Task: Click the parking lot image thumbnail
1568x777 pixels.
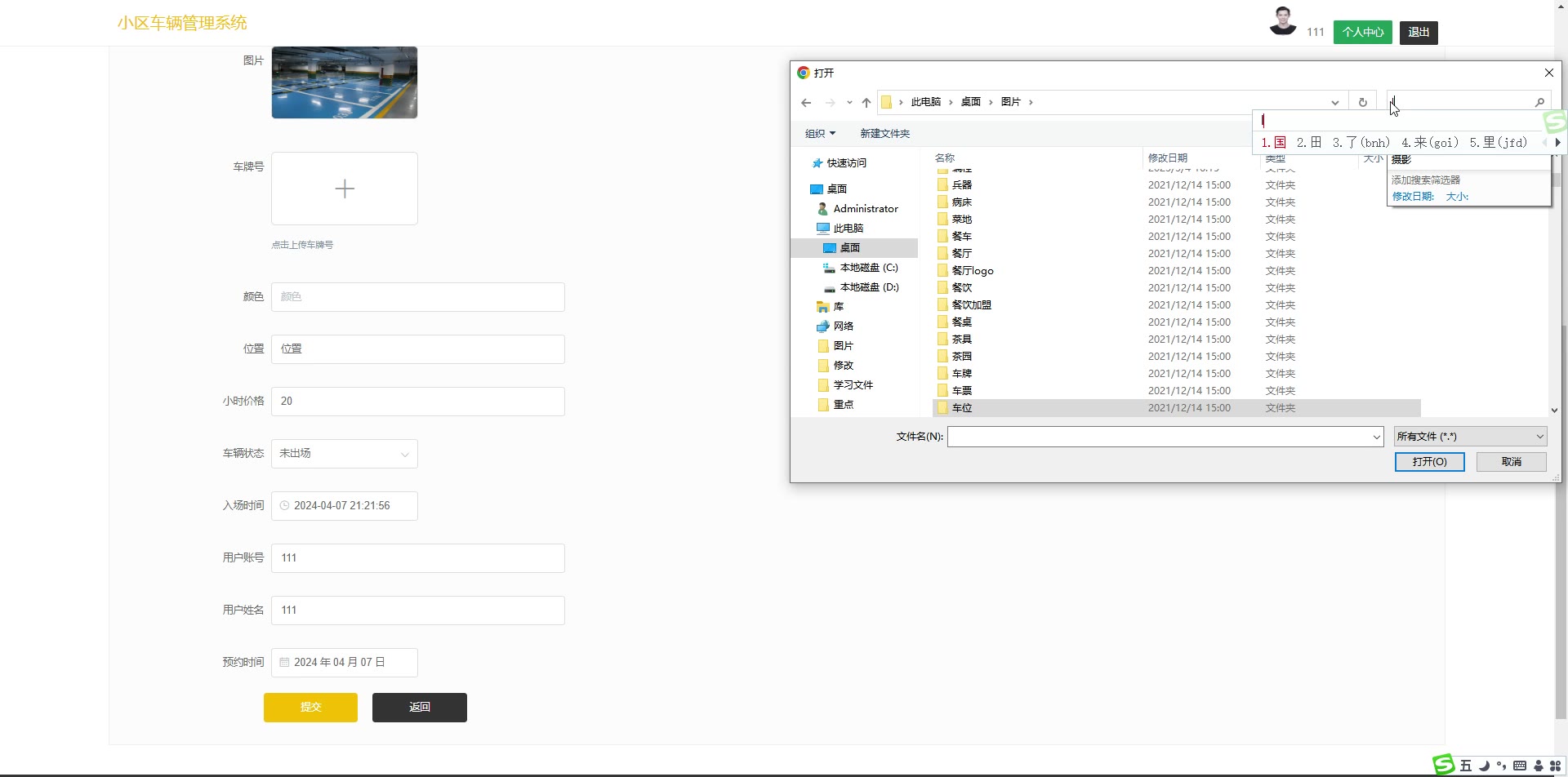Action: [345, 82]
